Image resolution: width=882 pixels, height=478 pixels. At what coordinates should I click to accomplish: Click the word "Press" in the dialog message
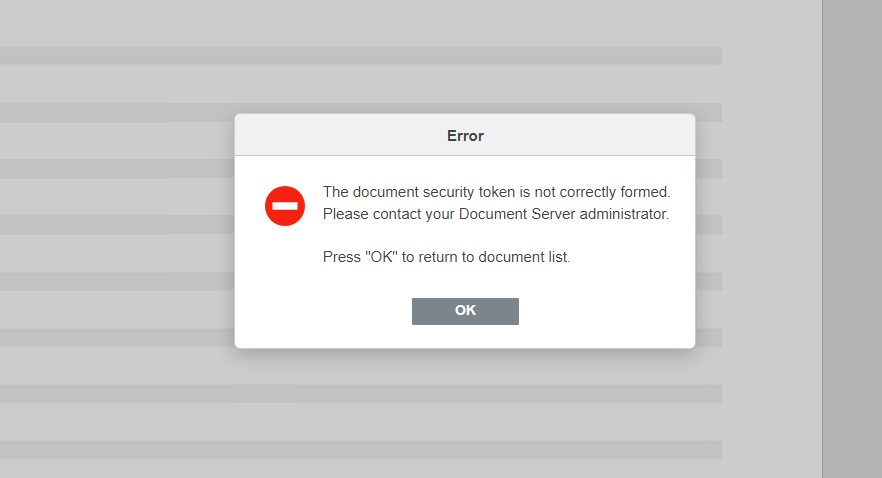pos(341,257)
